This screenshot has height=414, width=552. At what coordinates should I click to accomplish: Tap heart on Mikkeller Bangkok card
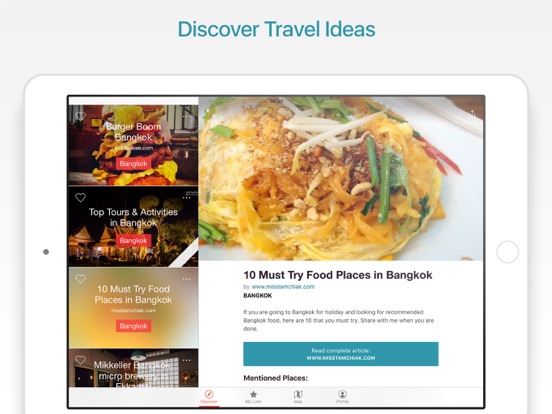pos(81,360)
